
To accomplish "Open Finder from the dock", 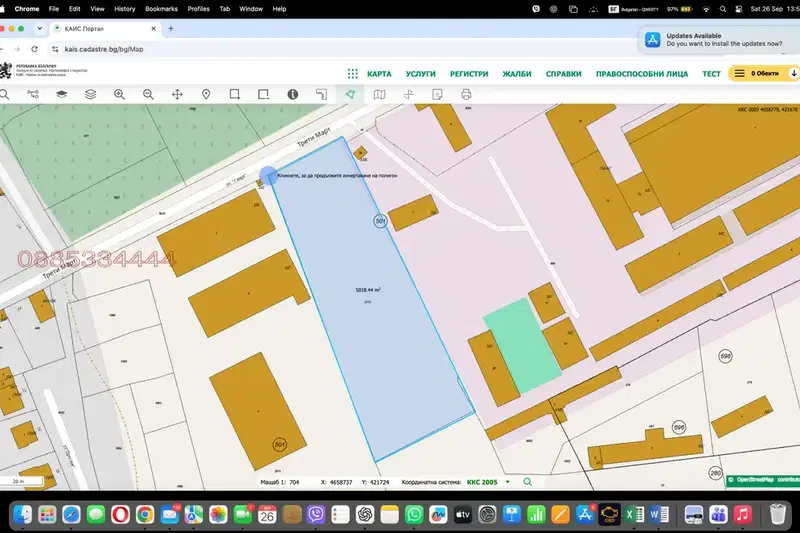I will click(x=22, y=515).
